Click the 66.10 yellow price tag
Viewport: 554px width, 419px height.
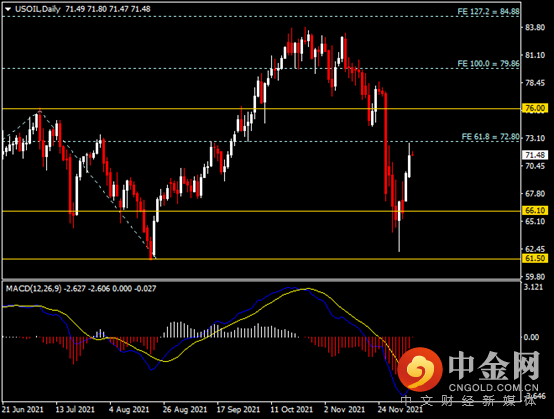click(535, 211)
